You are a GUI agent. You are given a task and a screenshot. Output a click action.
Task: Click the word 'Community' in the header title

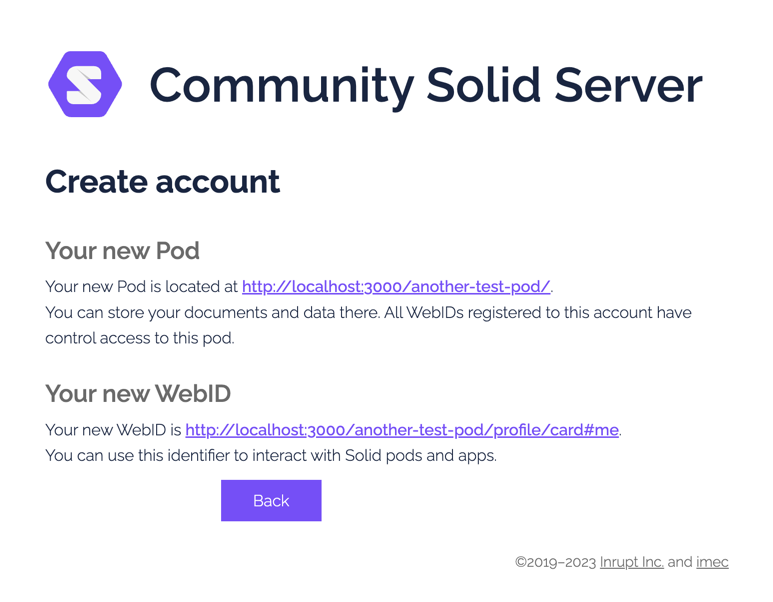click(281, 86)
